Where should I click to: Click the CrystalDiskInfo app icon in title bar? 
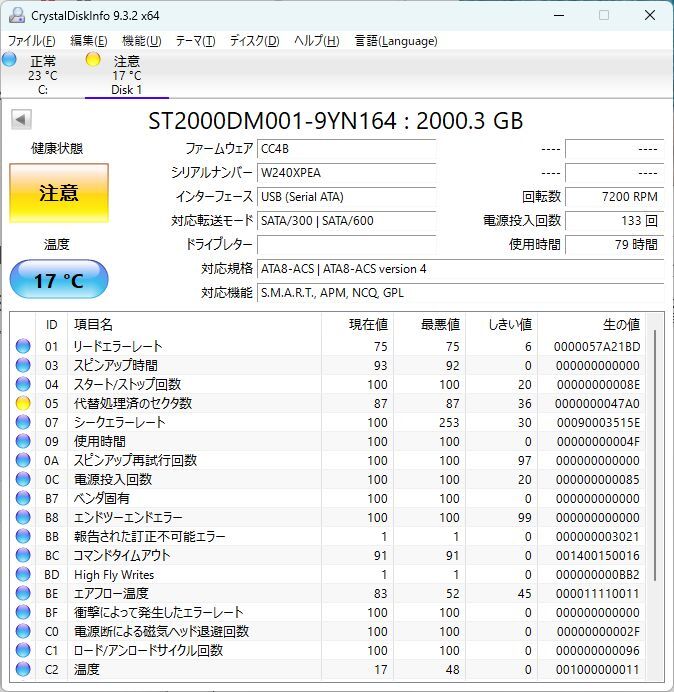17,15
